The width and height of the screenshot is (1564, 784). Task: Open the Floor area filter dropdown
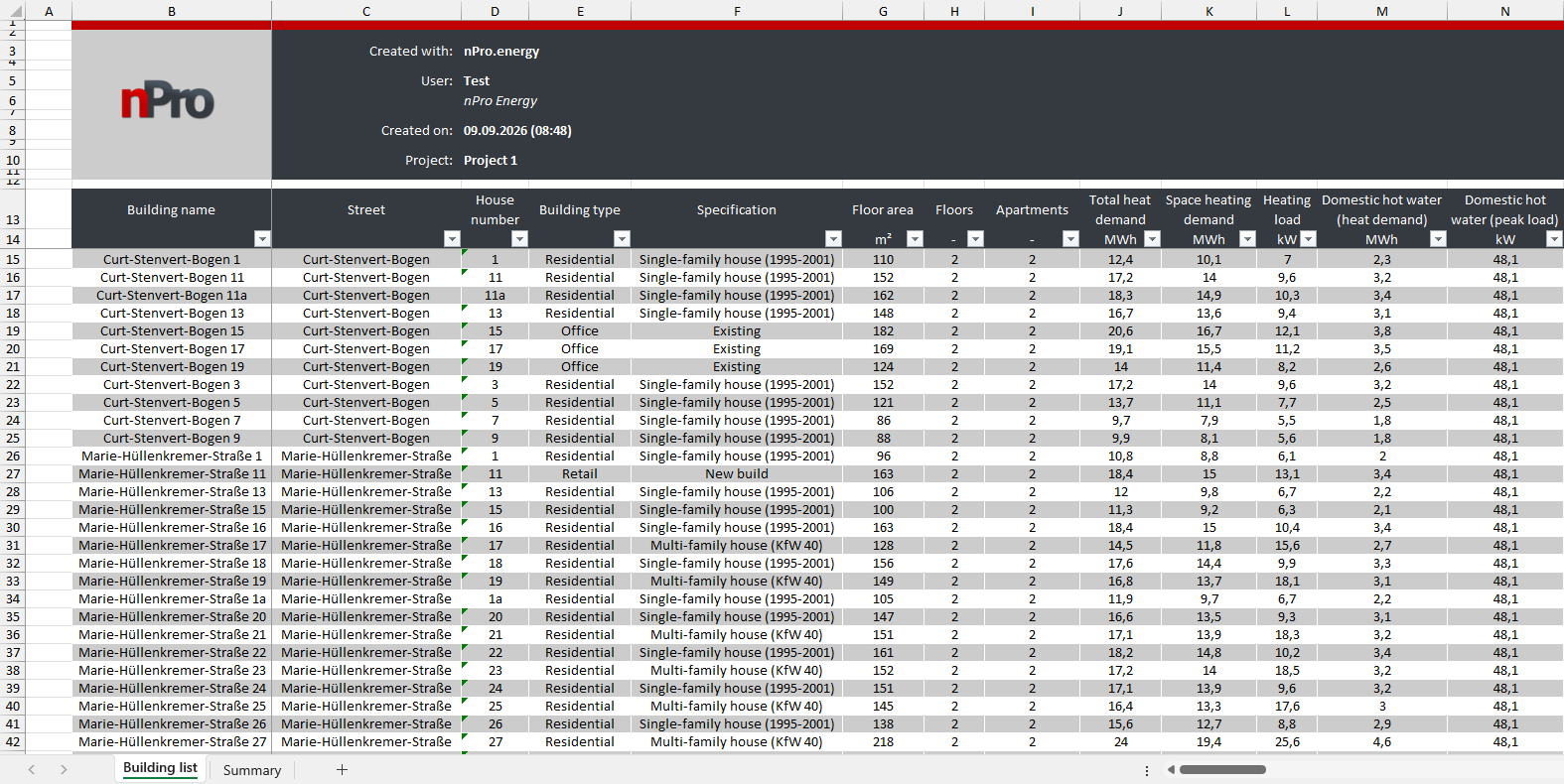(x=915, y=239)
